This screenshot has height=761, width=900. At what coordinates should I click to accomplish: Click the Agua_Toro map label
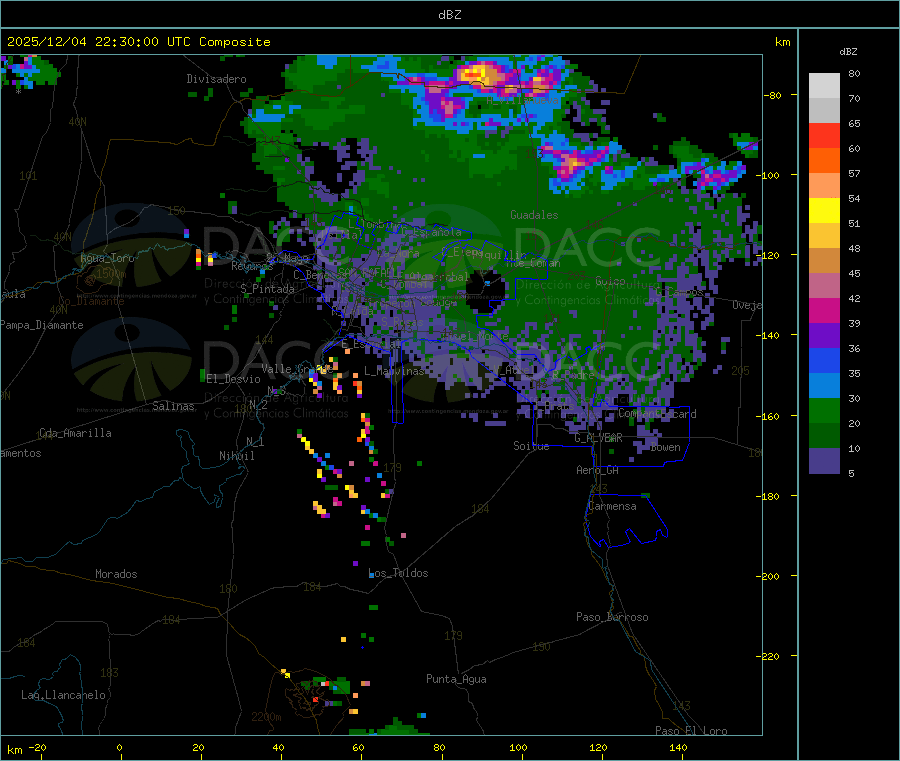(x=107, y=258)
